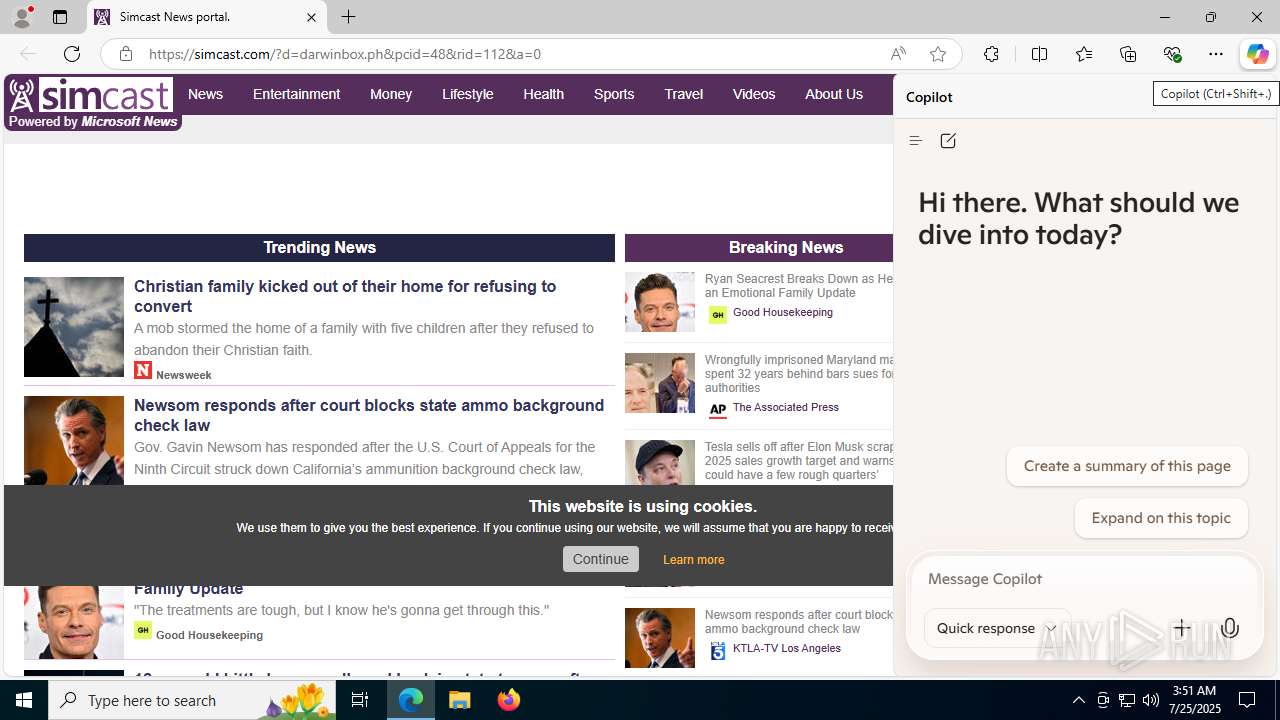Click Copilot add attachment plus icon
The height and width of the screenshot is (720, 1280).
tap(1182, 628)
